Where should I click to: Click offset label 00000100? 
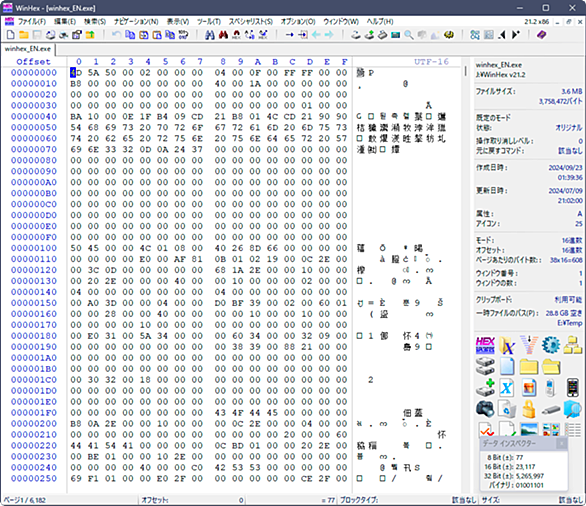pos(34,248)
